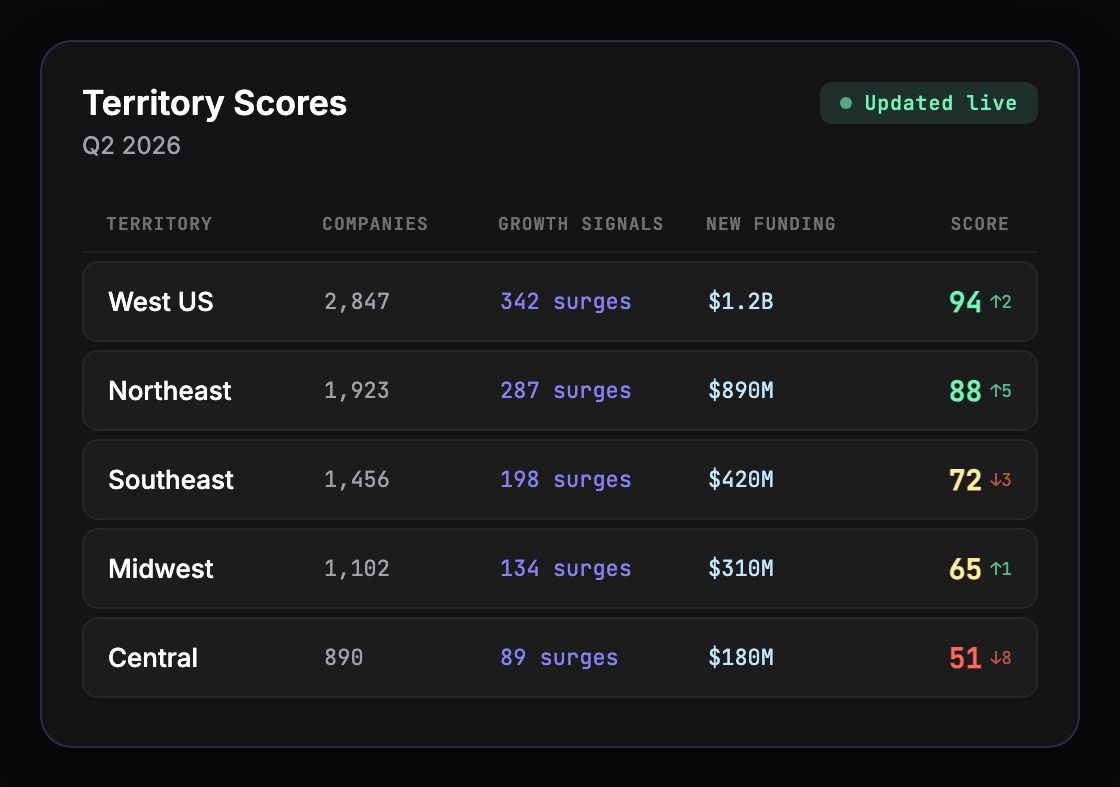Click the TERRITORY column header
1120x787 pixels.
(x=159, y=224)
